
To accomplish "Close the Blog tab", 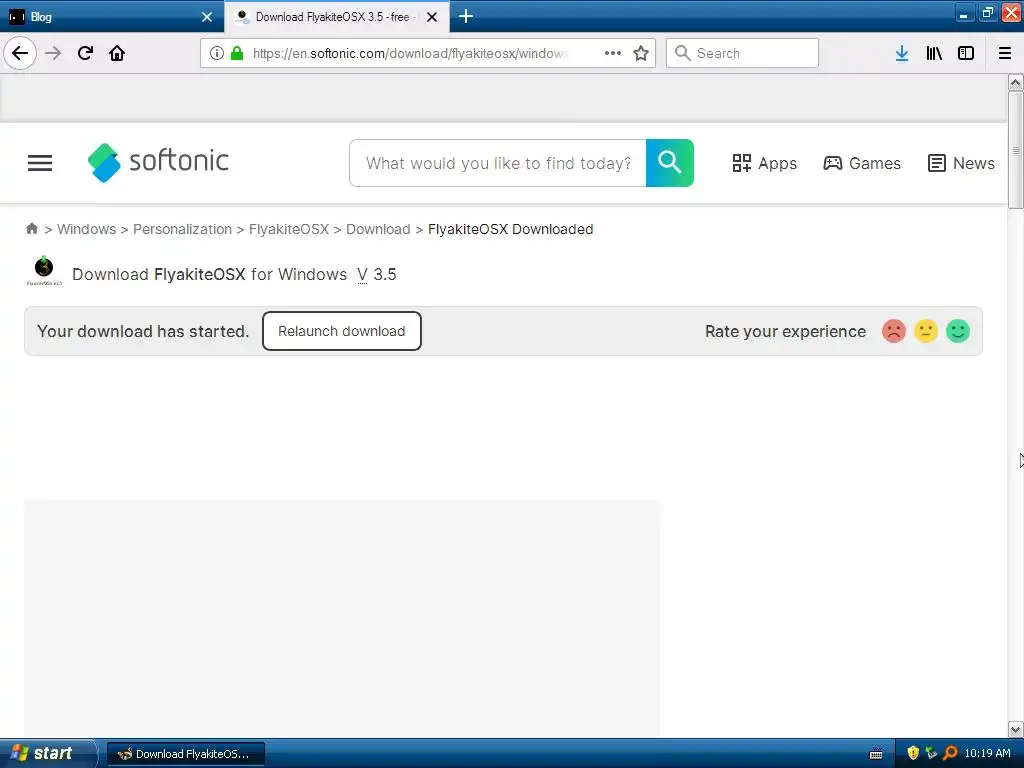I will [x=207, y=17].
